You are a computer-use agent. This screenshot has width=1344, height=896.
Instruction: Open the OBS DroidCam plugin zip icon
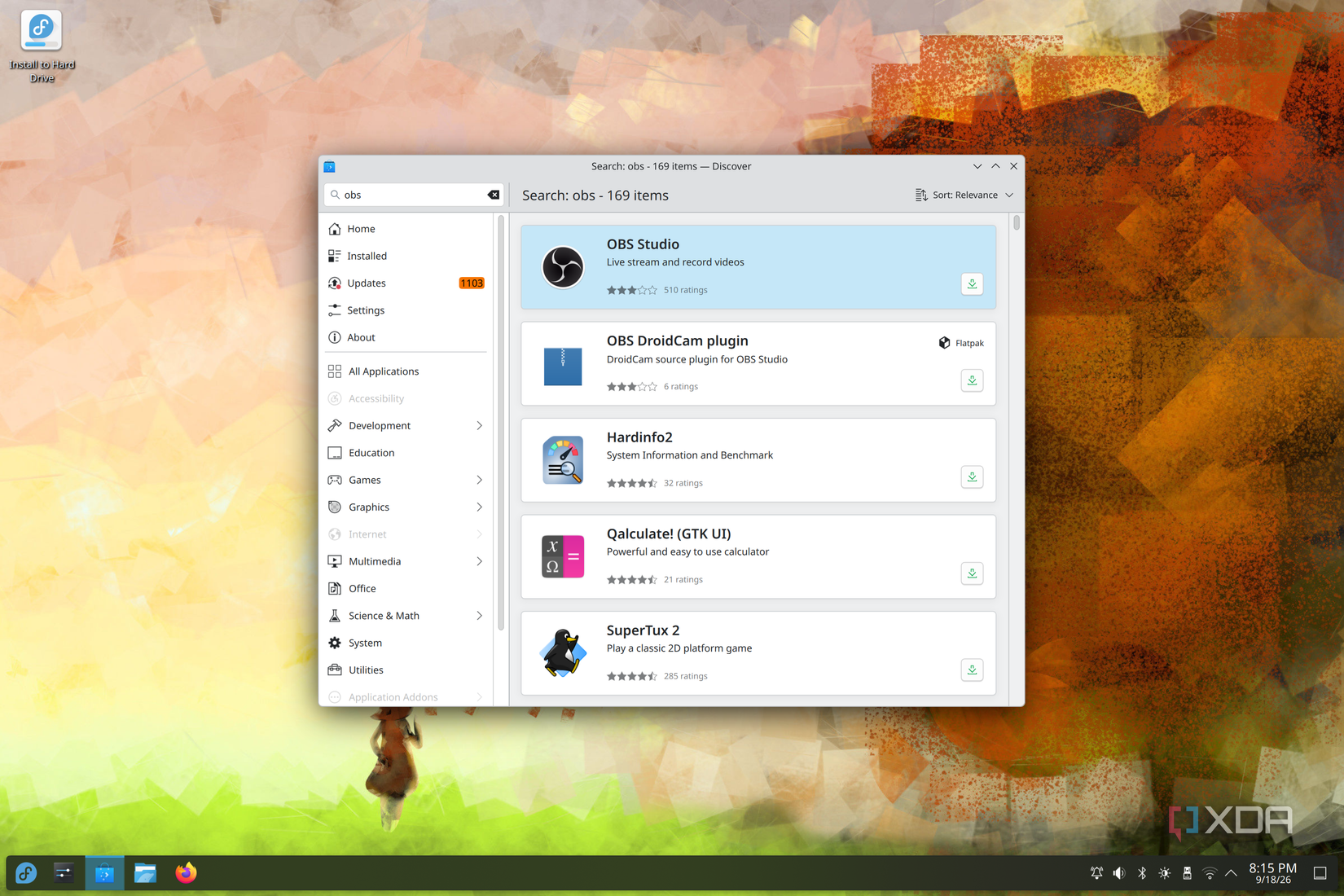point(563,366)
